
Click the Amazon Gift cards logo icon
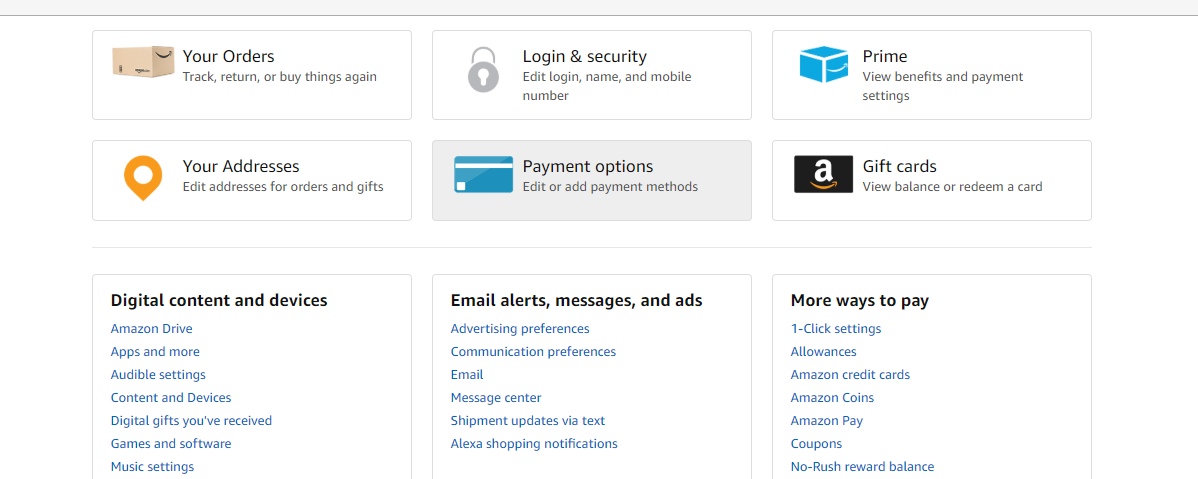tap(823, 174)
